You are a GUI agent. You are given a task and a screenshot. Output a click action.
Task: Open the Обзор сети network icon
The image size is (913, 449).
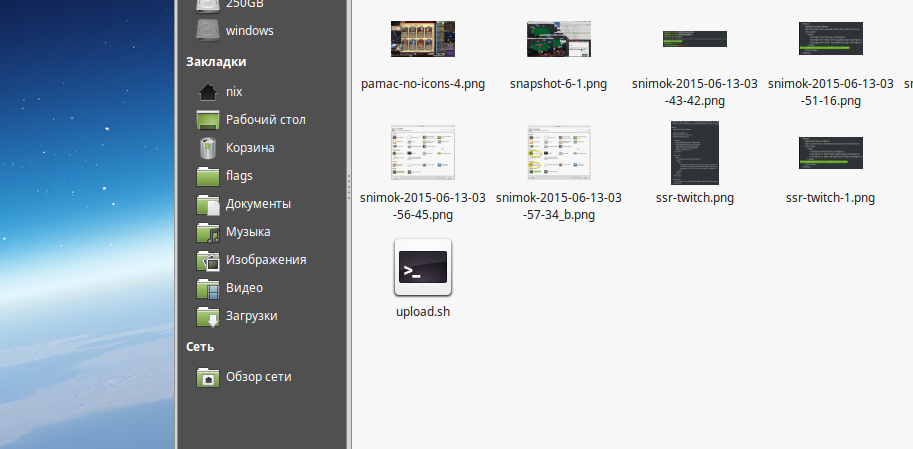coord(208,377)
